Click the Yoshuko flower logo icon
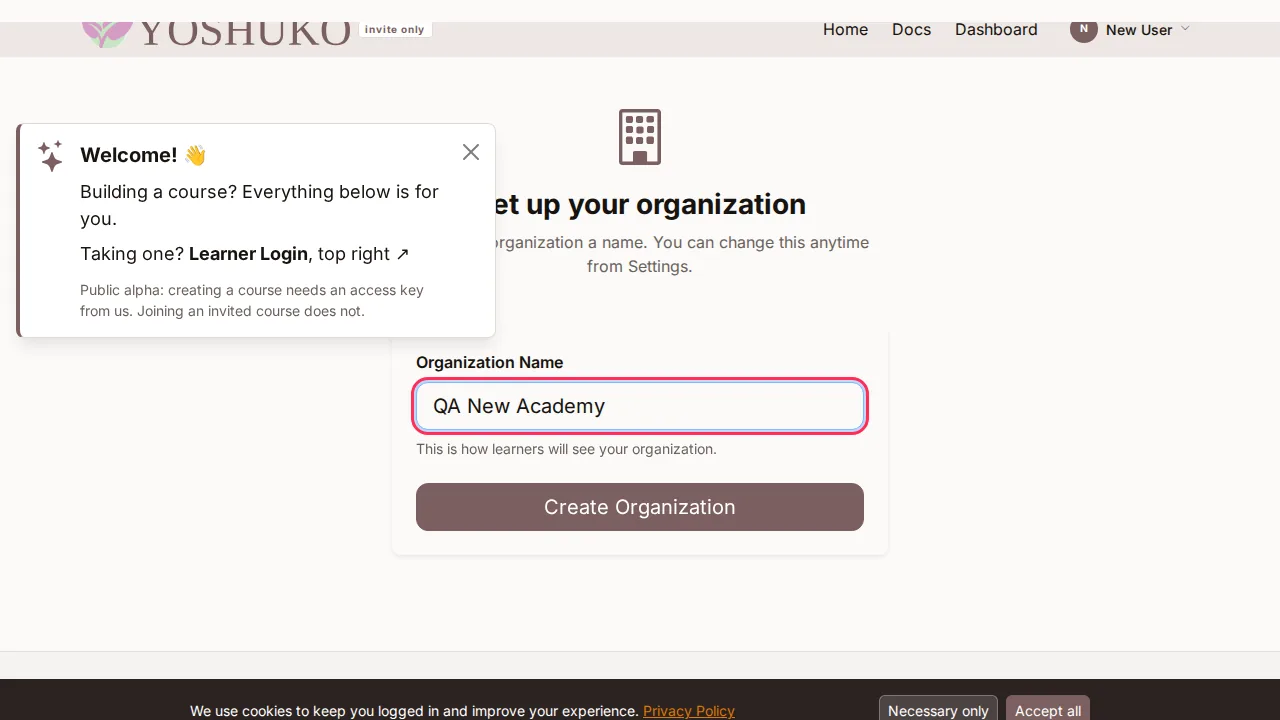This screenshot has height=720, width=1280. coord(106,35)
